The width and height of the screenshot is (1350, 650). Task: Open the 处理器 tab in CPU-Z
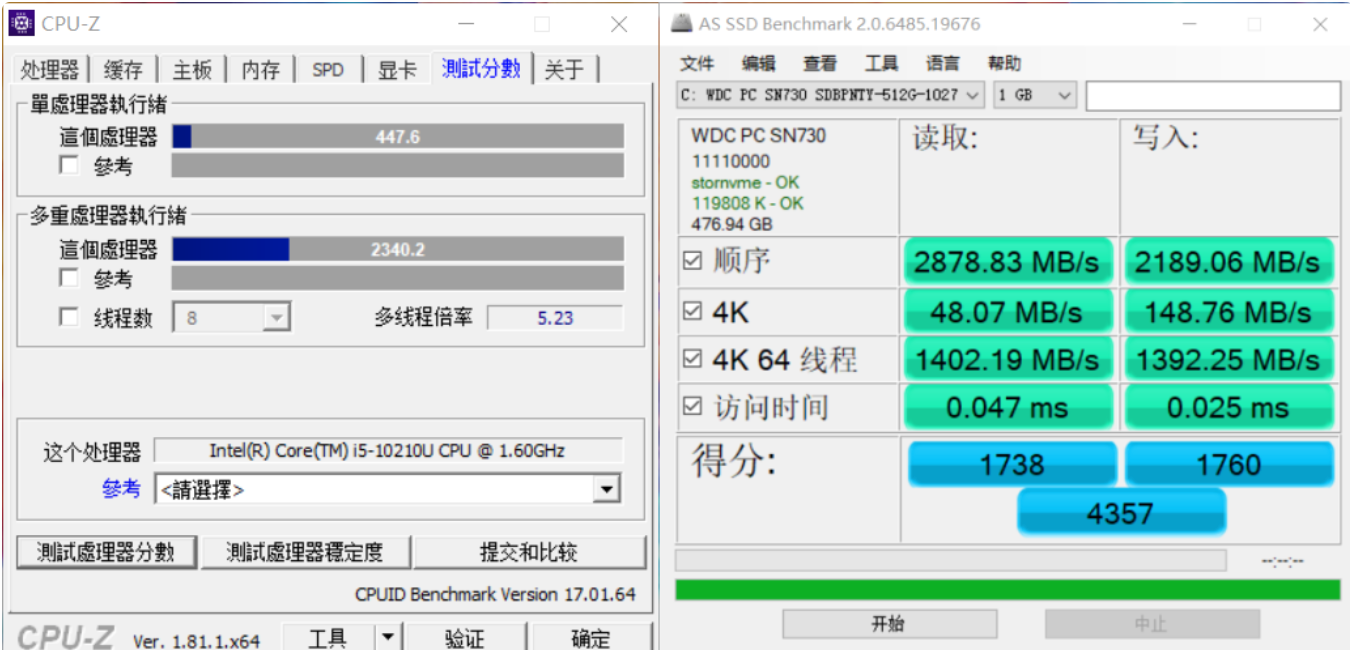pyautogui.click(x=50, y=69)
